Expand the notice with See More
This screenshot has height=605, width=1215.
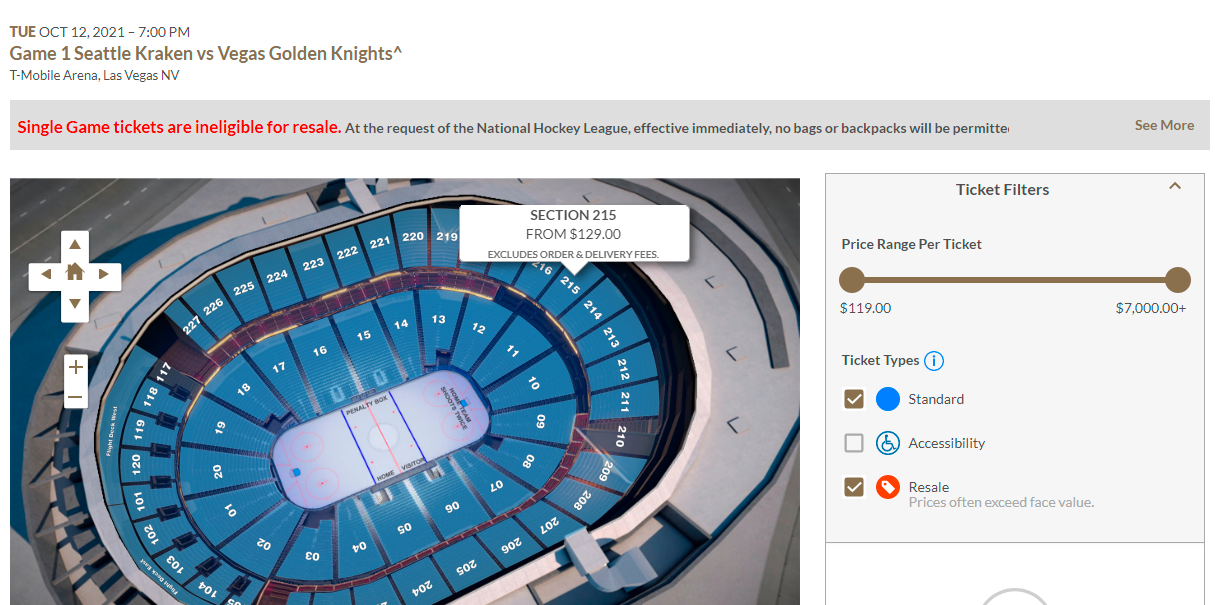(x=1164, y=125)
